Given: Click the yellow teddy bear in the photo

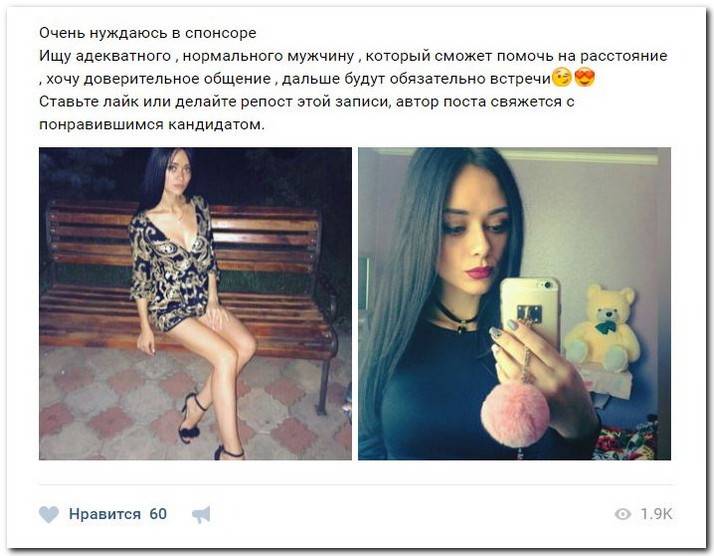Looking at the screenshot, I should click(x=604, y=328).
